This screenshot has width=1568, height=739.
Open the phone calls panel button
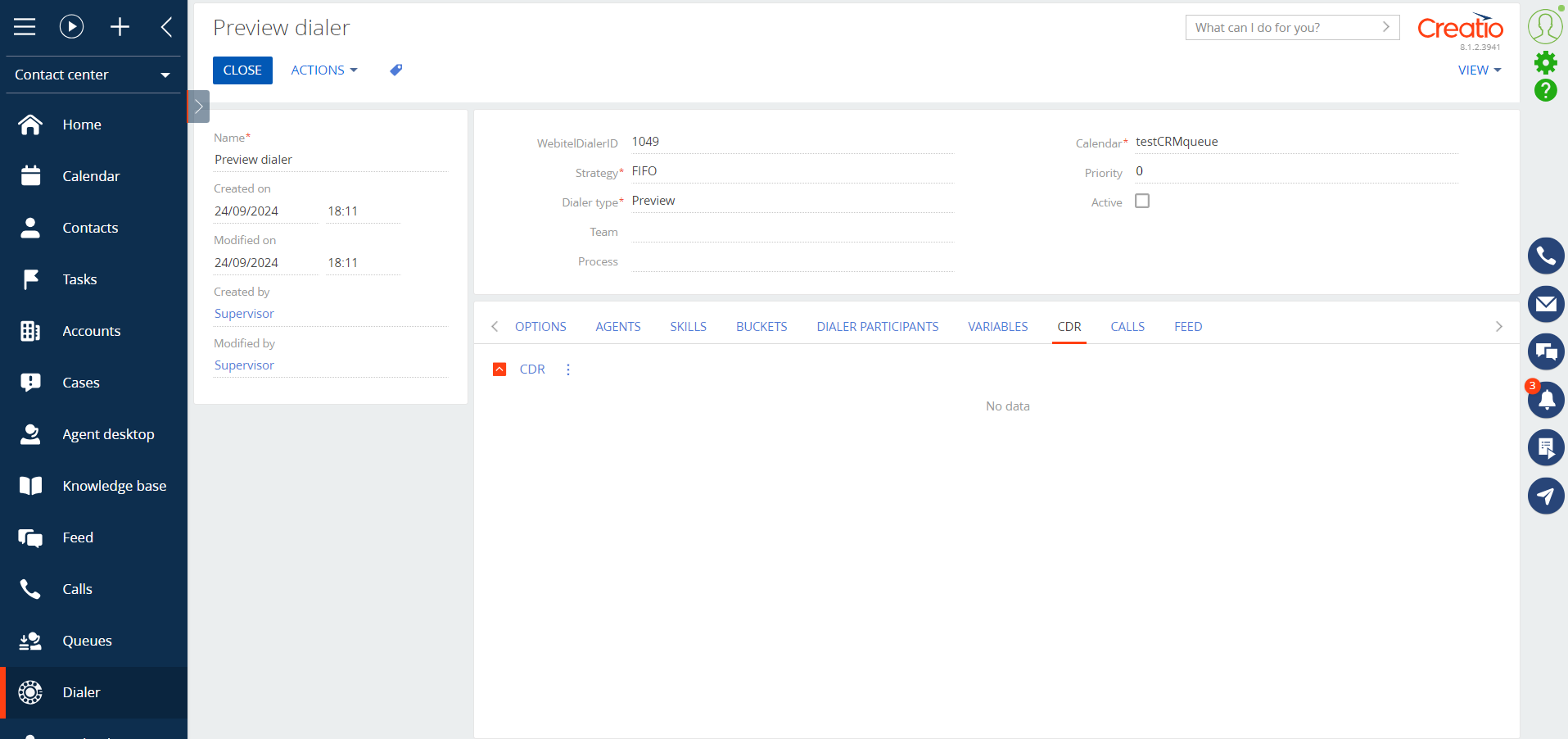click(x=1546, y=256)
